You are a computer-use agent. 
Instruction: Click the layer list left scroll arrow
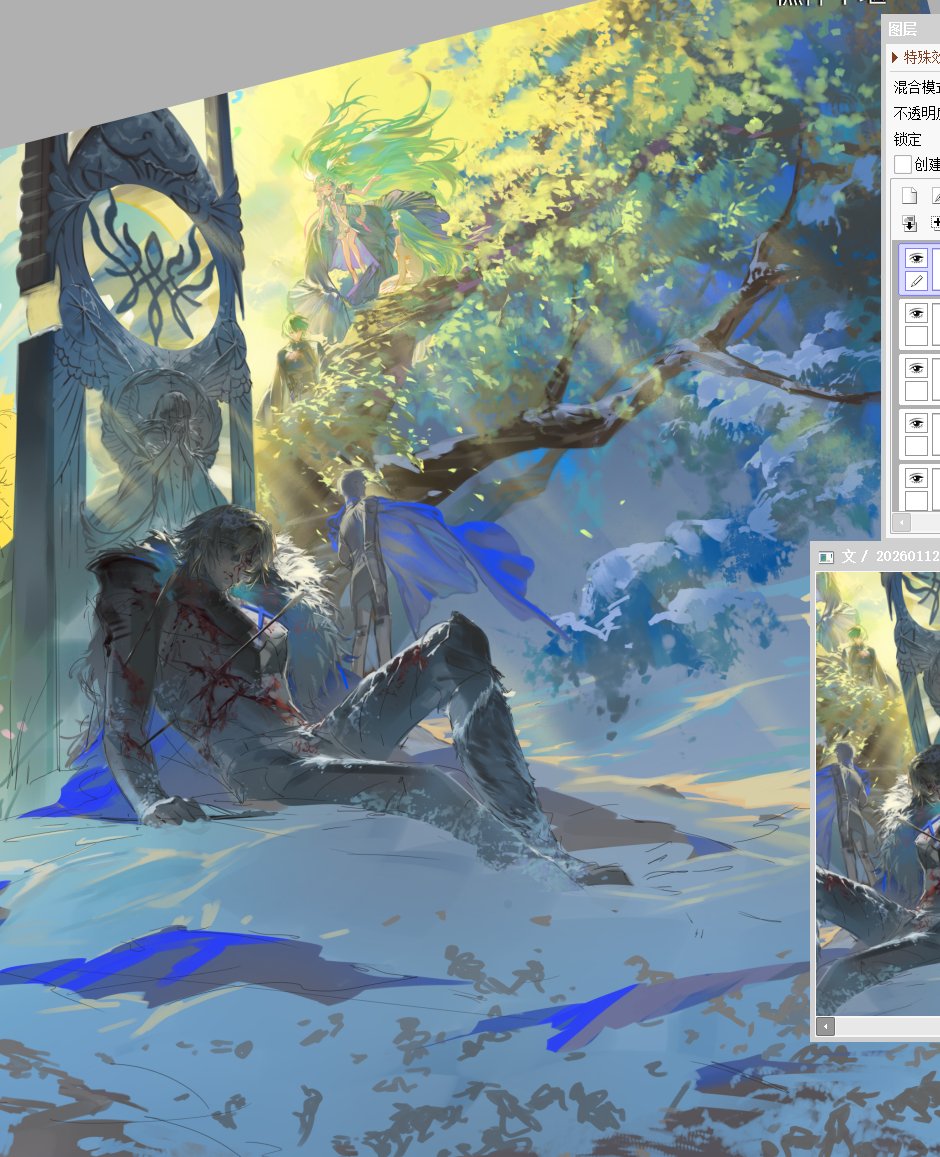click(x=901, y=522)
